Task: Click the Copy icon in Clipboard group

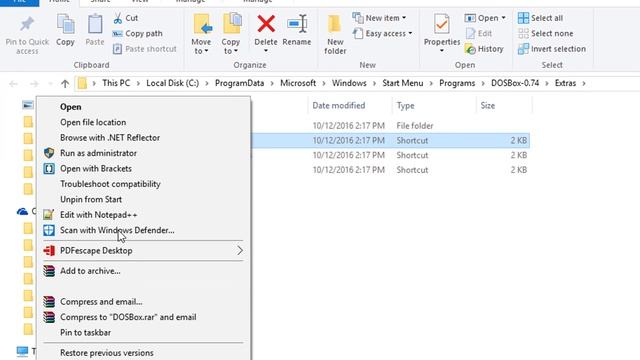Action: (65, 24)
